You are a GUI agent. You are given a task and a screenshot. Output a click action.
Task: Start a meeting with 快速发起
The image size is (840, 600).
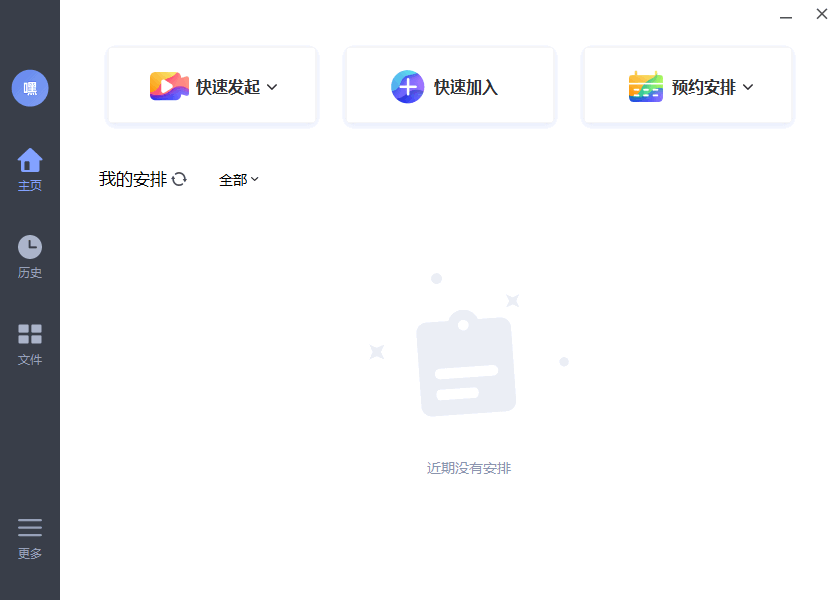pyautogui.click(x=211, y=85)
